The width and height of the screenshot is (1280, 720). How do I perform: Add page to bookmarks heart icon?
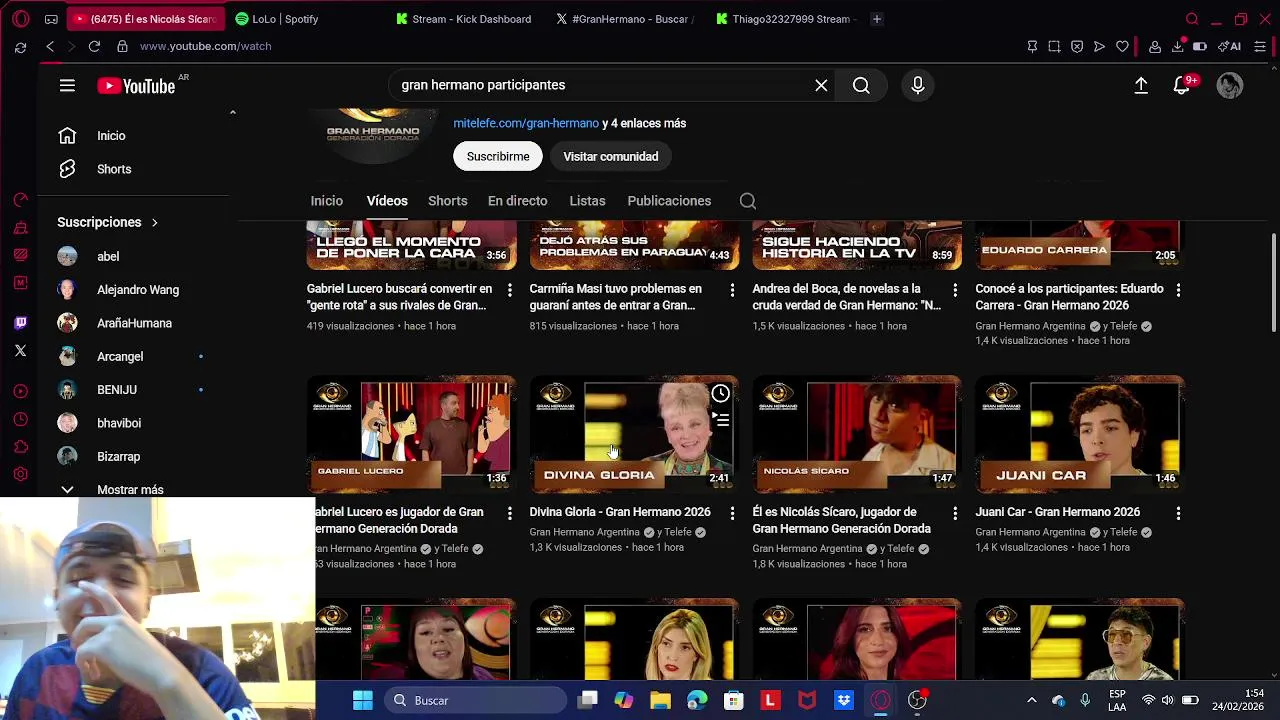(x=1122, y=46)
